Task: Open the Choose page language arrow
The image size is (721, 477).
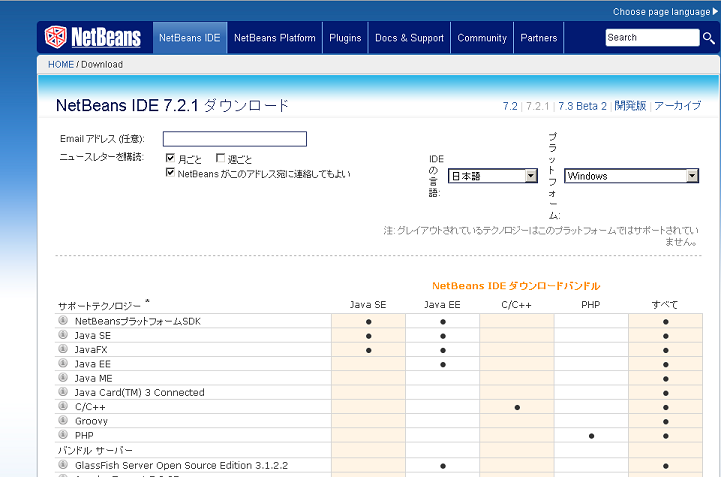Action: click(715, 11)
